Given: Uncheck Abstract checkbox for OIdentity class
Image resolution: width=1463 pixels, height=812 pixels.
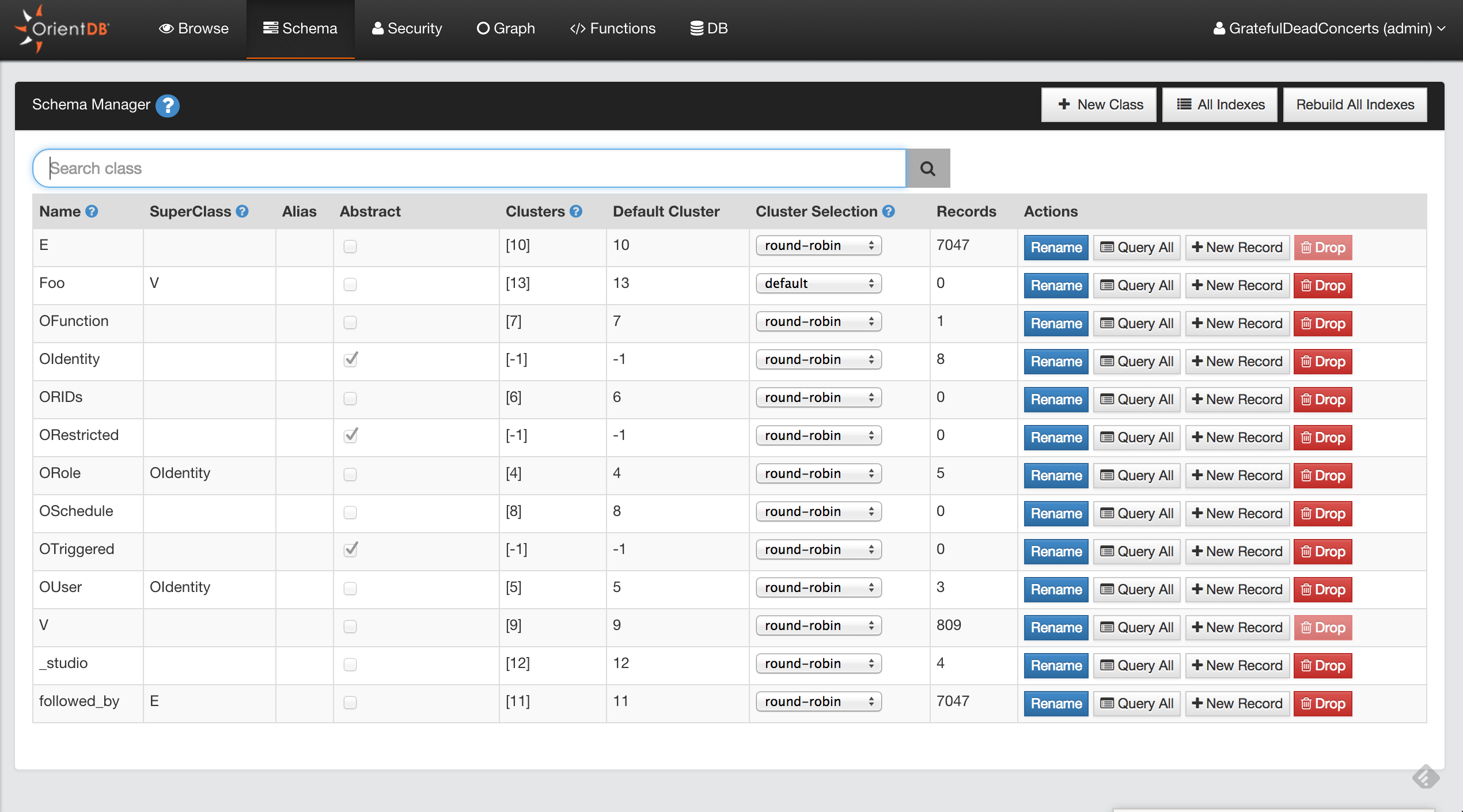Looking at the screenshot, I should coord(350,360).
